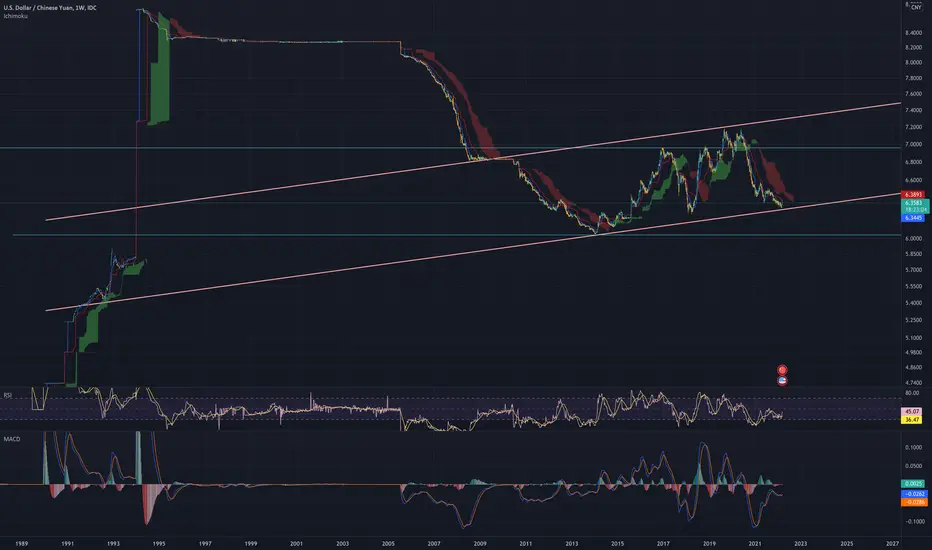This screenshot has height=550, width=932.
Task: Click 0.1000 on the MACD scale
Action: [x=914, y=448]
